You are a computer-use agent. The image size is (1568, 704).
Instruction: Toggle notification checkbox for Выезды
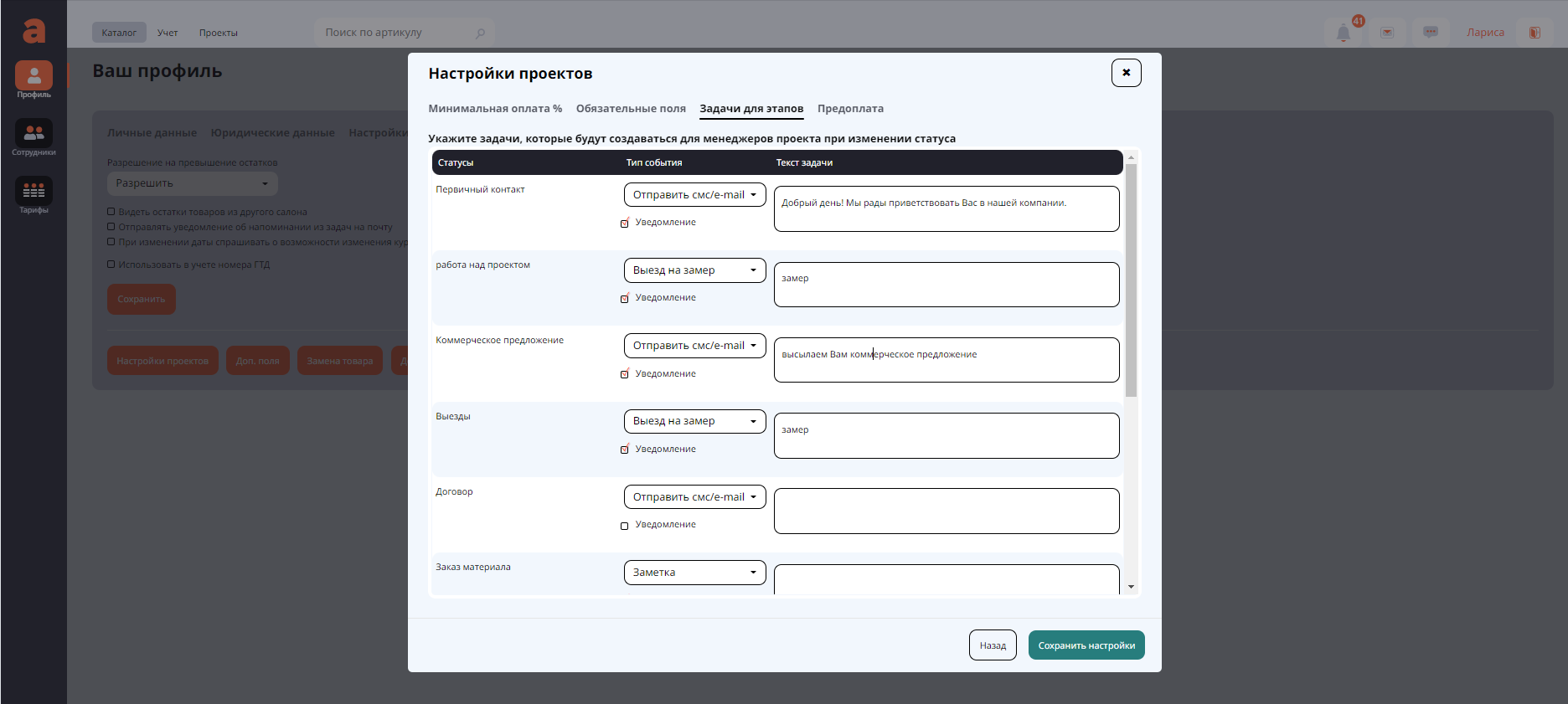624,450
